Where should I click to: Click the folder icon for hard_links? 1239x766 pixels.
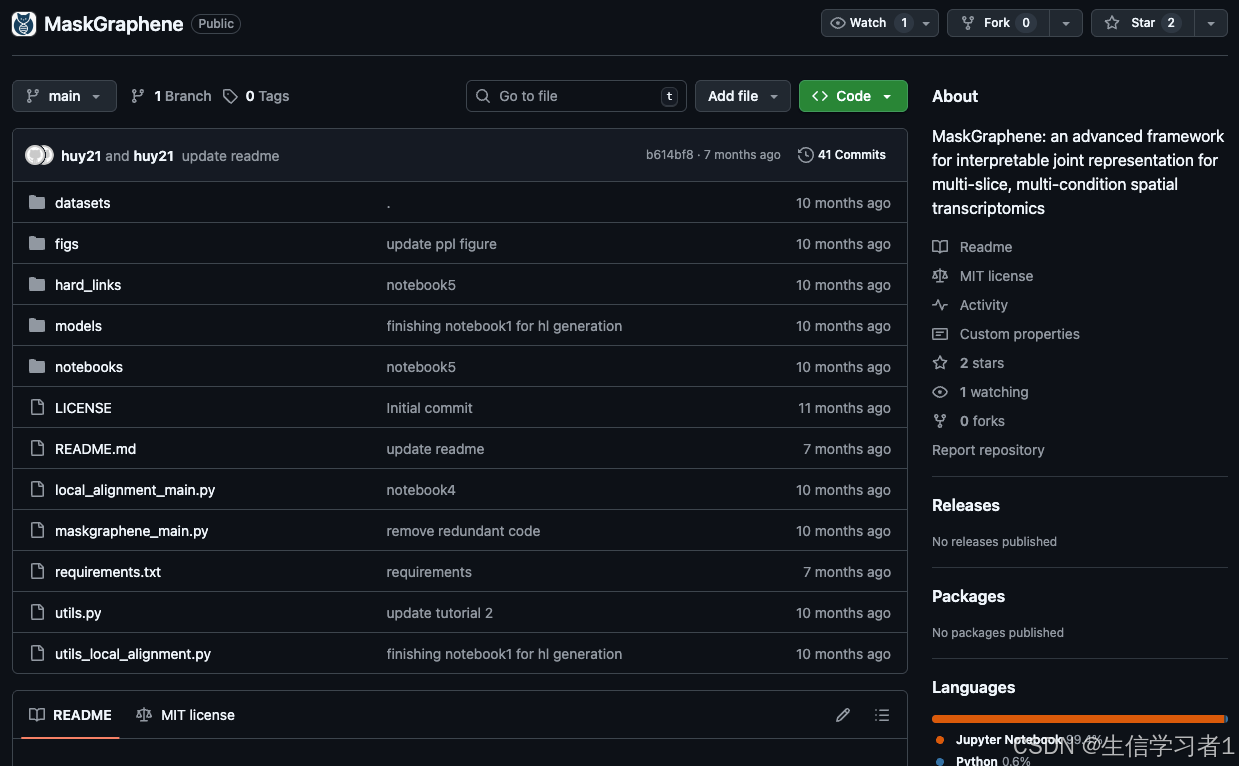click(37, 285)
